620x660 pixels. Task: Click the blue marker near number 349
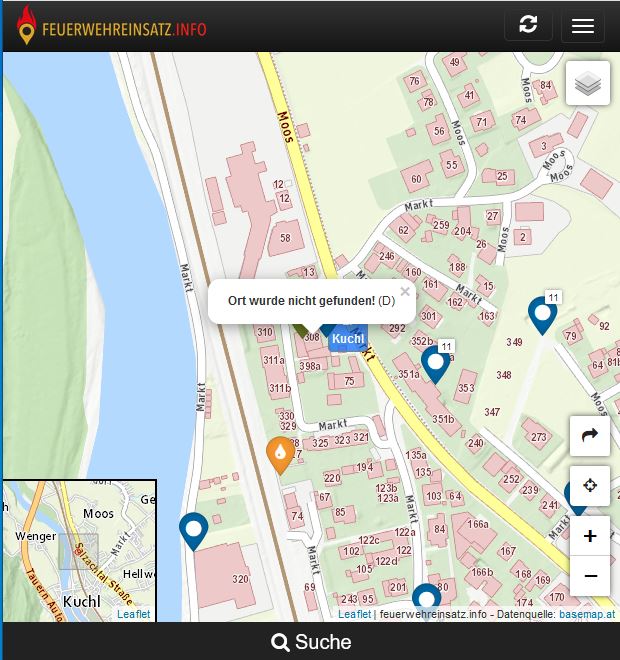click(x=542, y=314)
